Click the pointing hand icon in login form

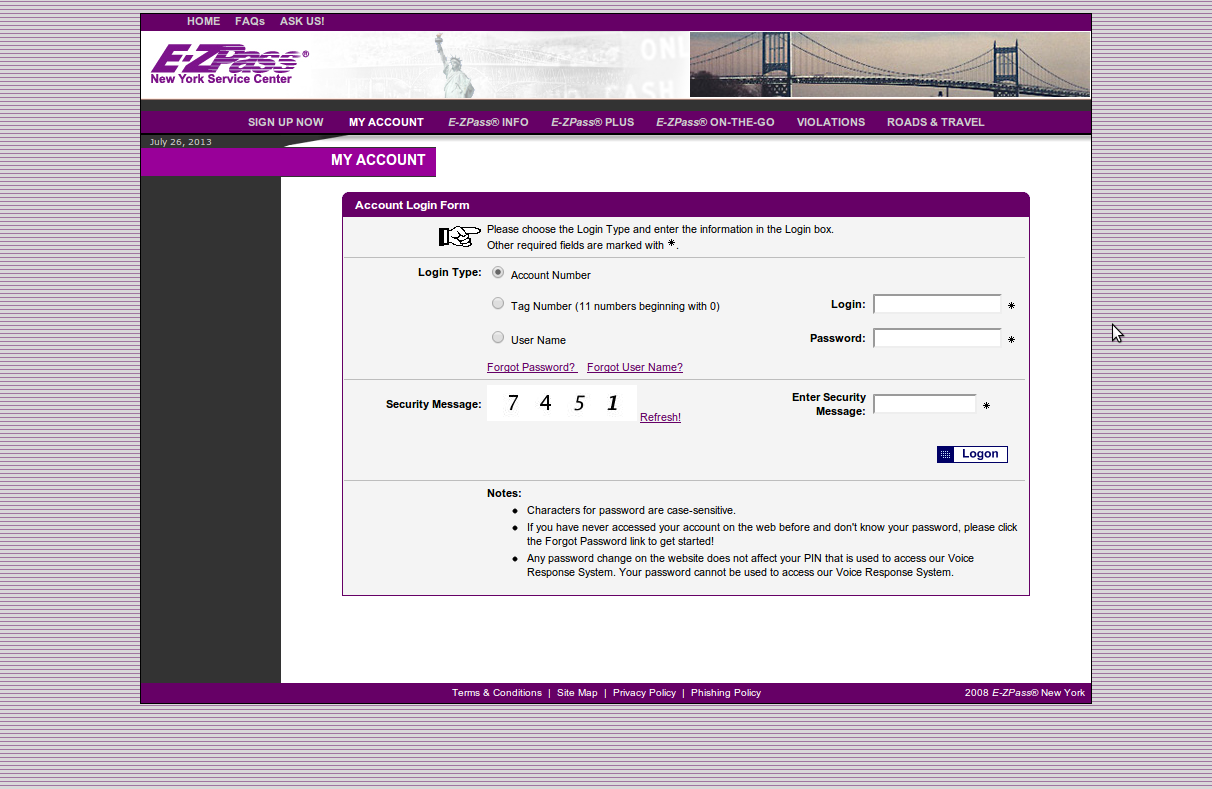(x=460, y=236)
